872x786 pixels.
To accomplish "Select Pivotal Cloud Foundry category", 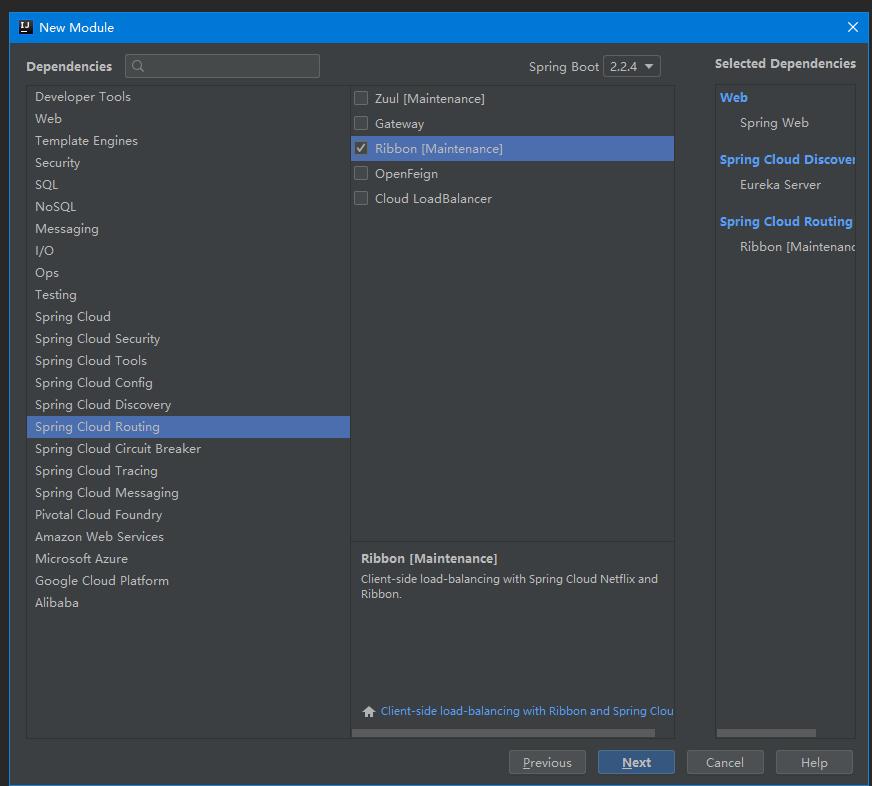I will [189, 515].
